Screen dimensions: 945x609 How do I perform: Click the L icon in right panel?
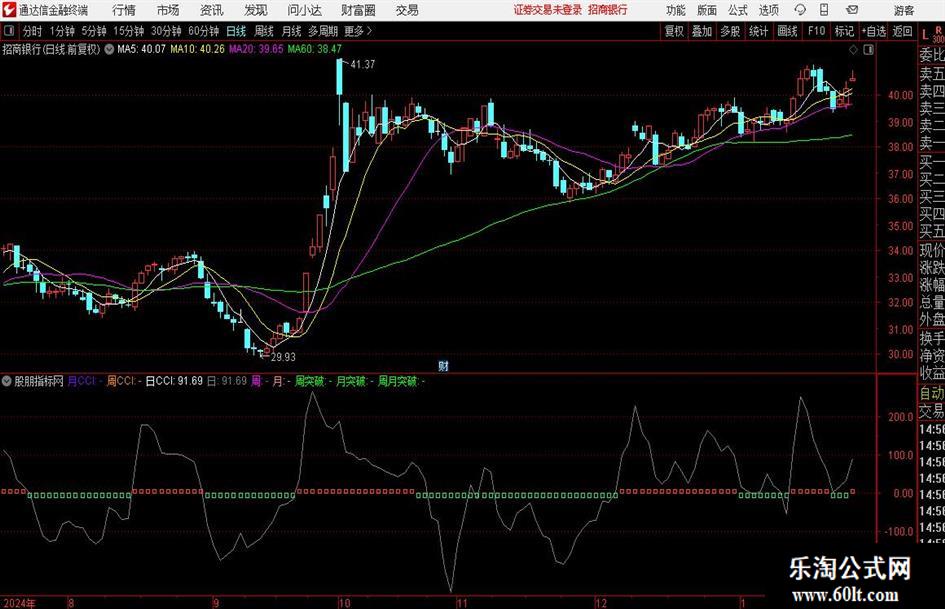pyautogui.click(x=925, y=36)
